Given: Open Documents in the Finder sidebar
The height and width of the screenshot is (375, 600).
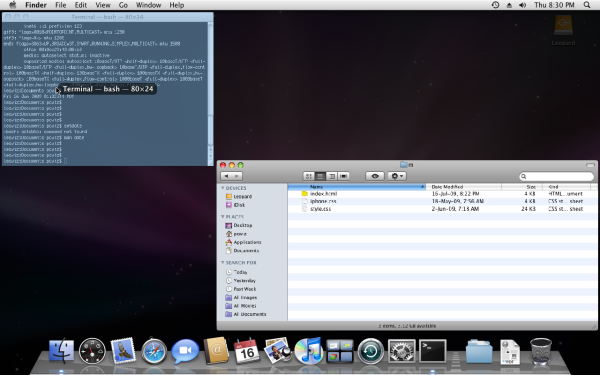Looking at the screenshot, I should pyautogui.click(x=242, y=251).
